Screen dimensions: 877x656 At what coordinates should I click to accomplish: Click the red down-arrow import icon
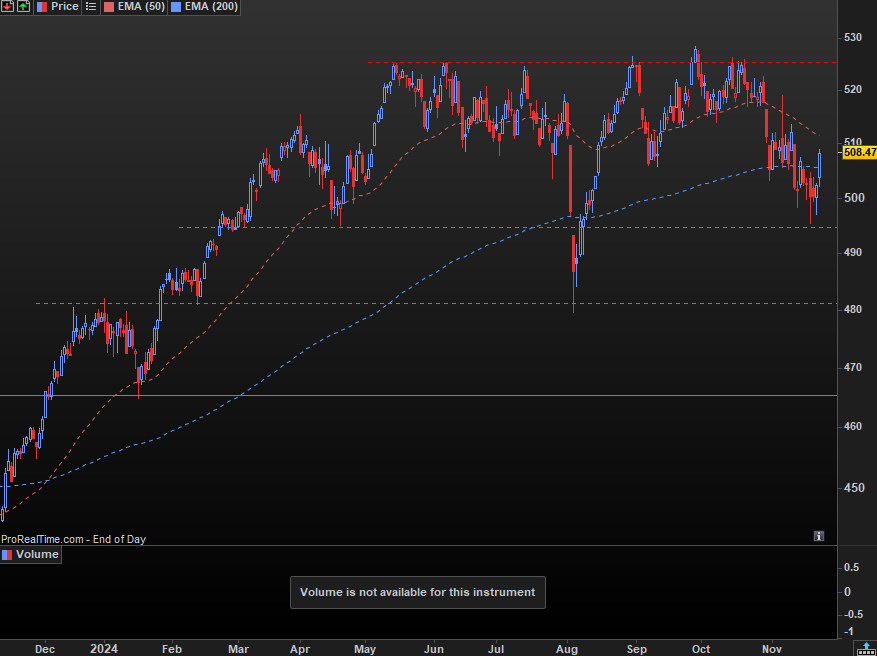click(x=7, y=7)
